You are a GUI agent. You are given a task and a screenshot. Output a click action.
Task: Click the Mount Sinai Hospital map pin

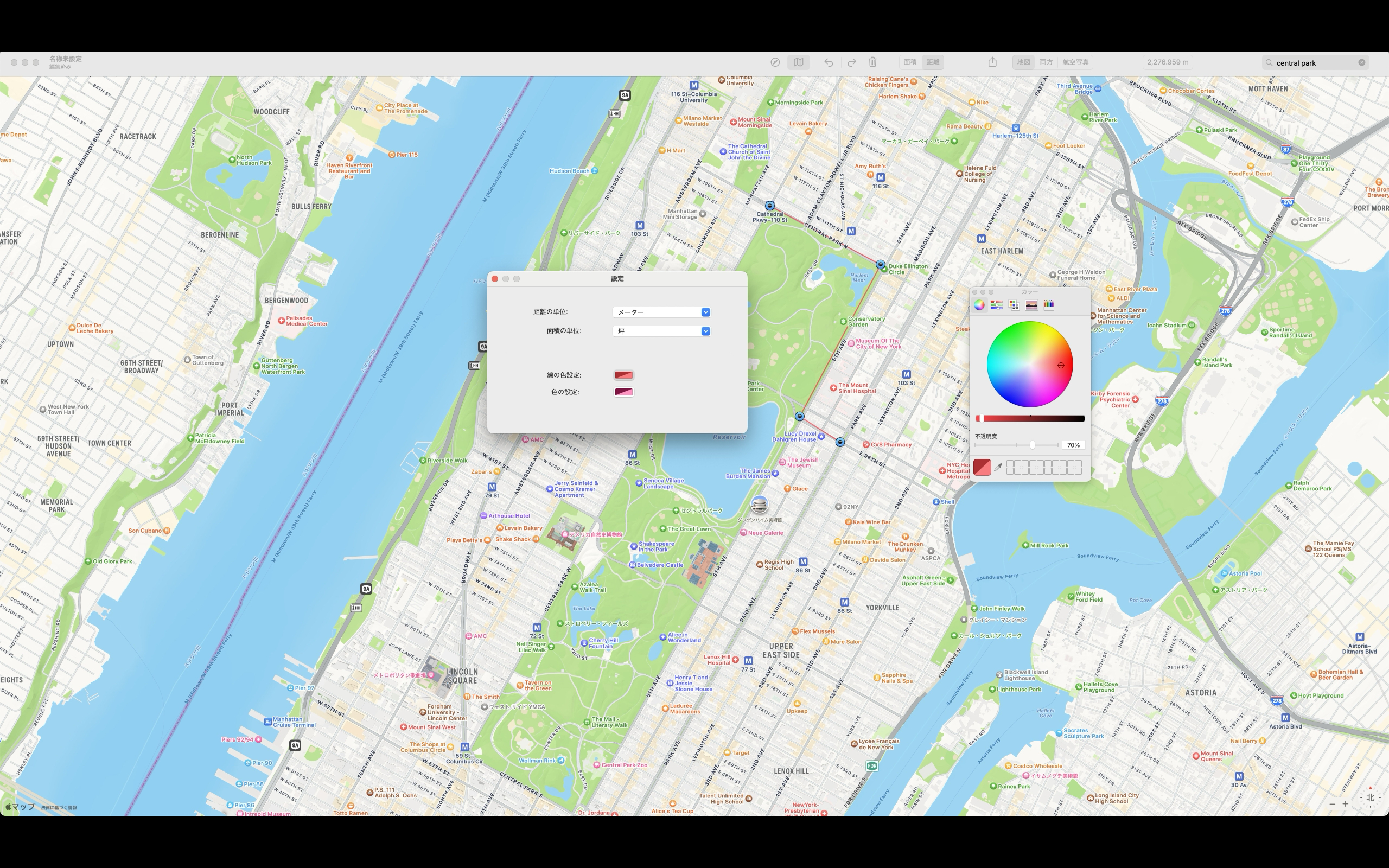tap(833, 388)
